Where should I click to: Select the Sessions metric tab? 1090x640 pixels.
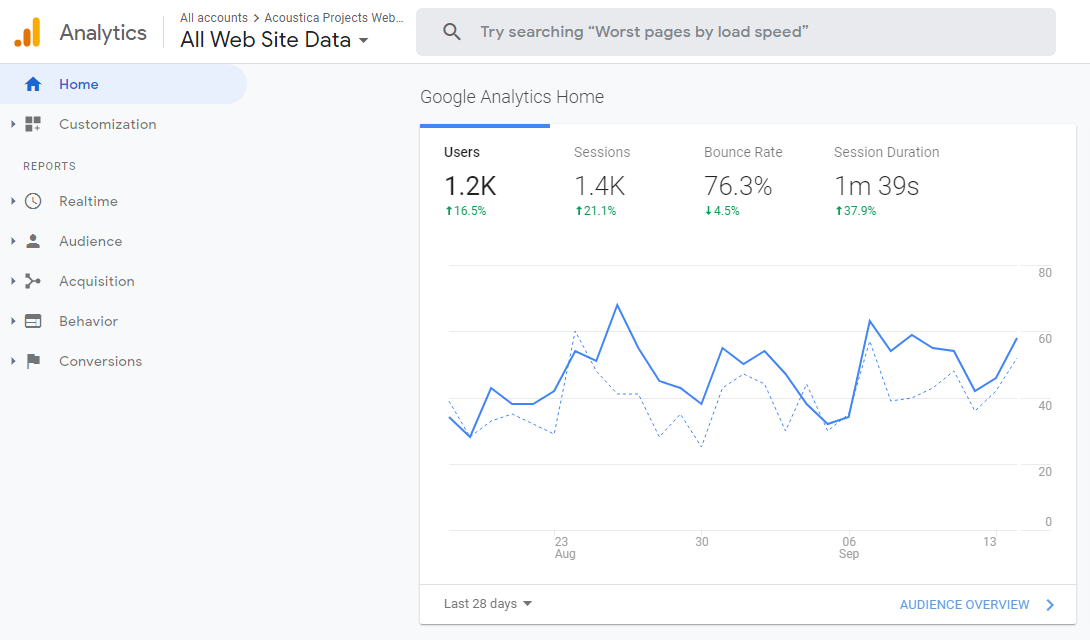click(602, 180)
